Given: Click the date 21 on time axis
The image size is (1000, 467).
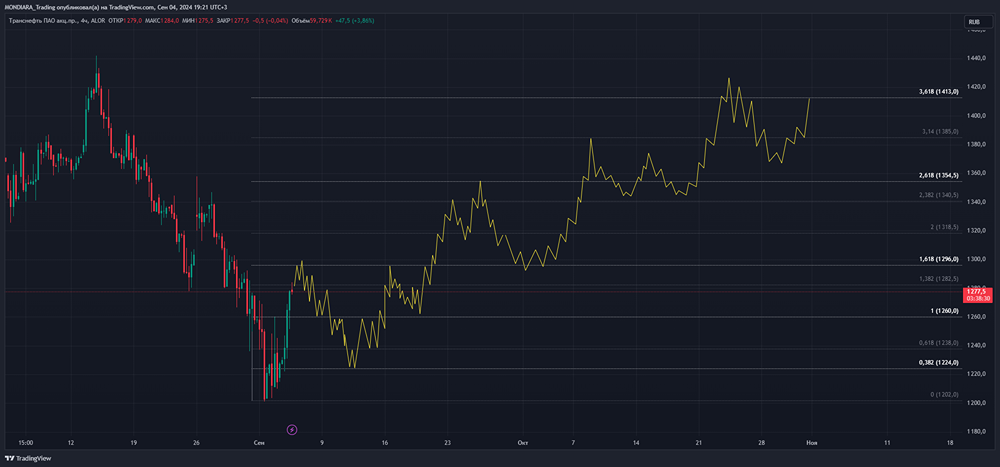Looking at the screenshot, I should 698,442.
